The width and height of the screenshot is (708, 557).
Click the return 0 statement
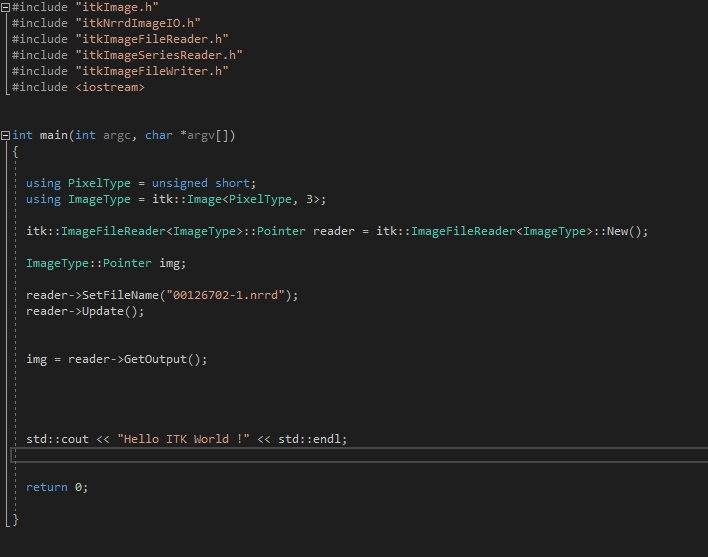[x=57, y=487]
